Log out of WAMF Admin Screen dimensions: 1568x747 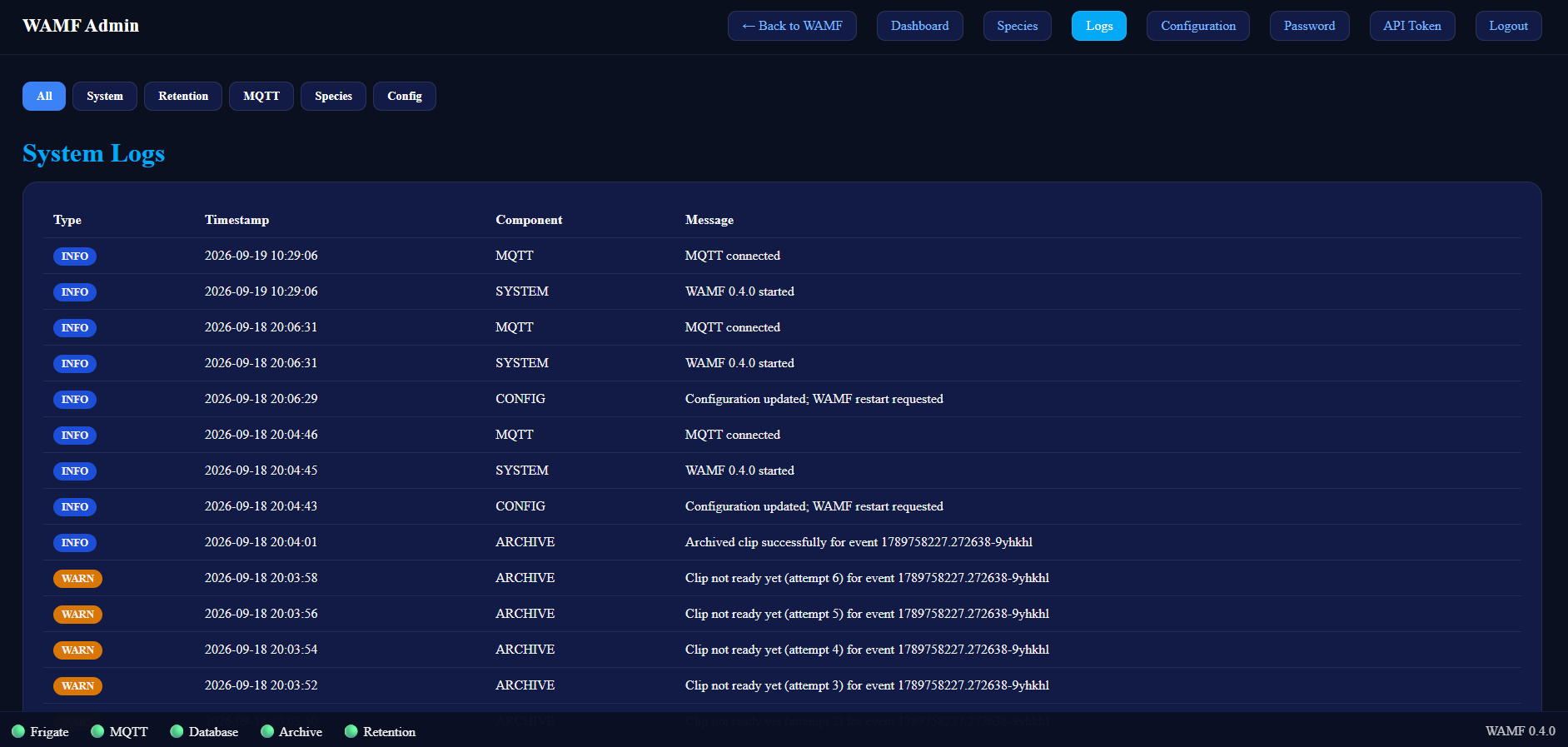pyautogui.click(x=1509, y=26)
